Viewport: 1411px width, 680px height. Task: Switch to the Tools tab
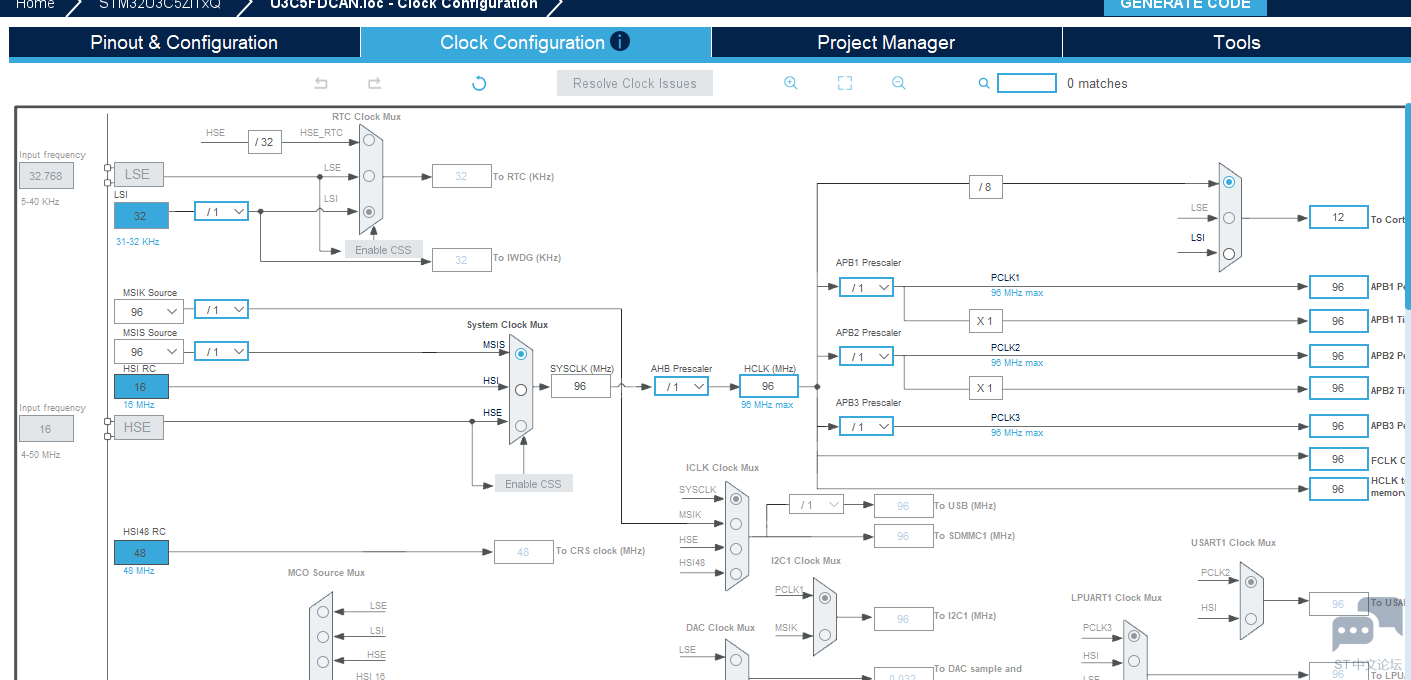1237,42
